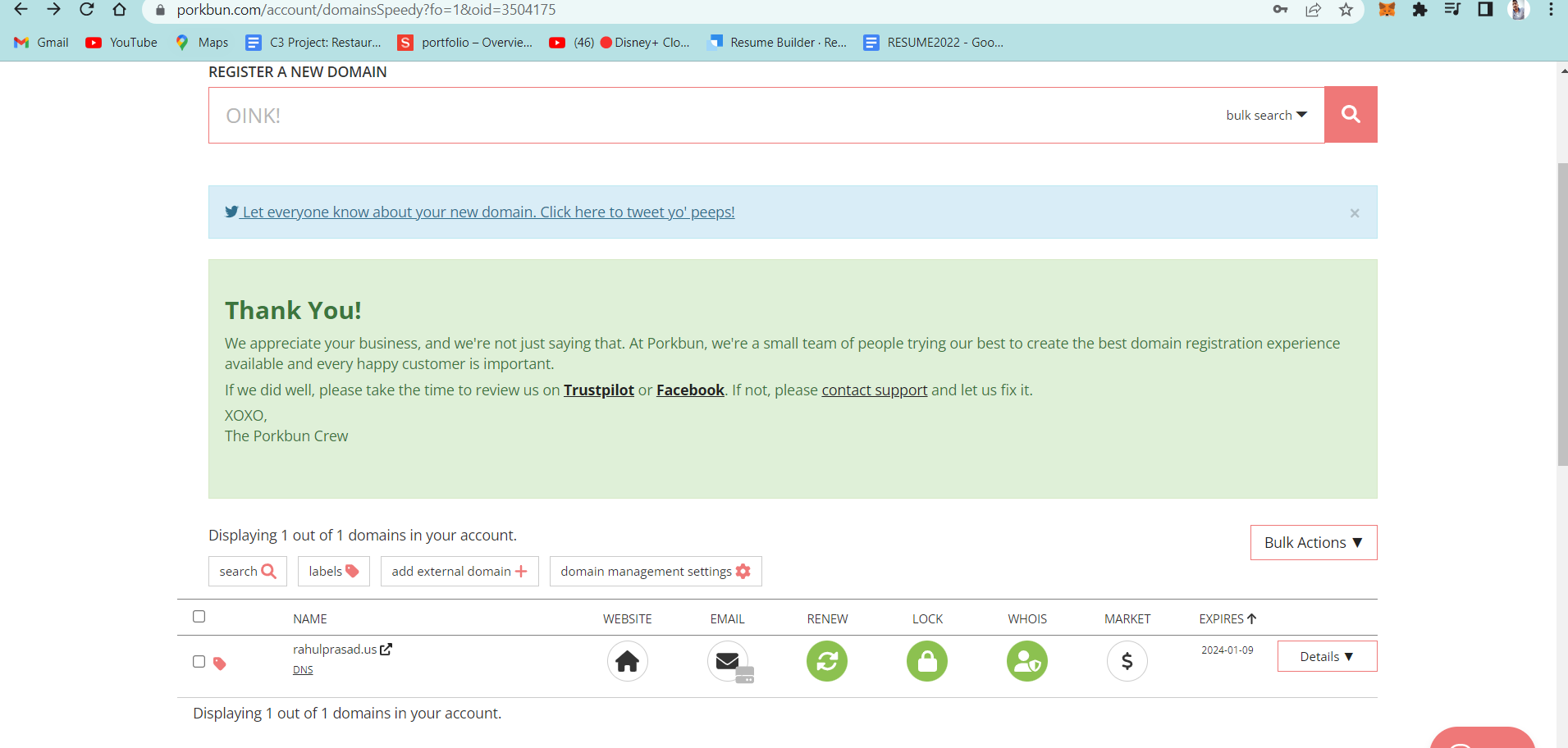Select all domains with header checkbox
The width and height of the screenshot is (1568, 748).
point(199,617)
